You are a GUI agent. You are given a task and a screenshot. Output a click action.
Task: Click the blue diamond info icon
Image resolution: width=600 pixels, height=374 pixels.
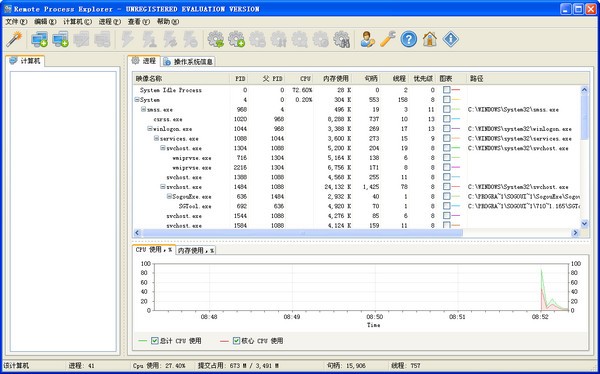pyautogui.click(x=450, y=39)
